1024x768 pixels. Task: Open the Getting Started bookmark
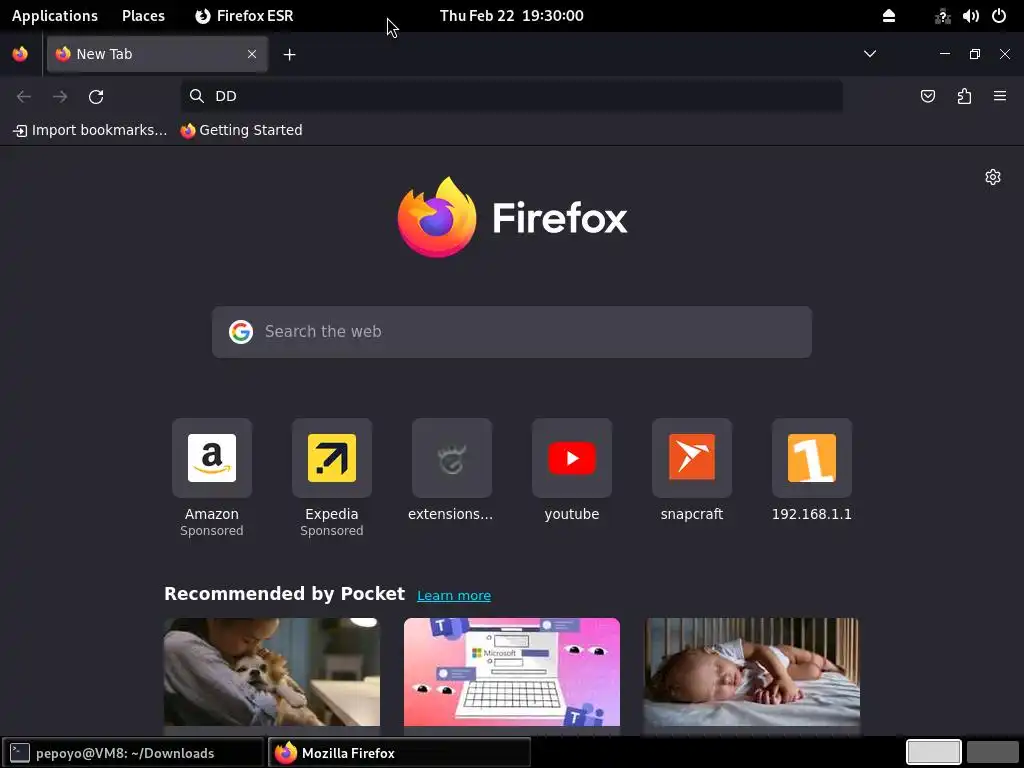242,131
